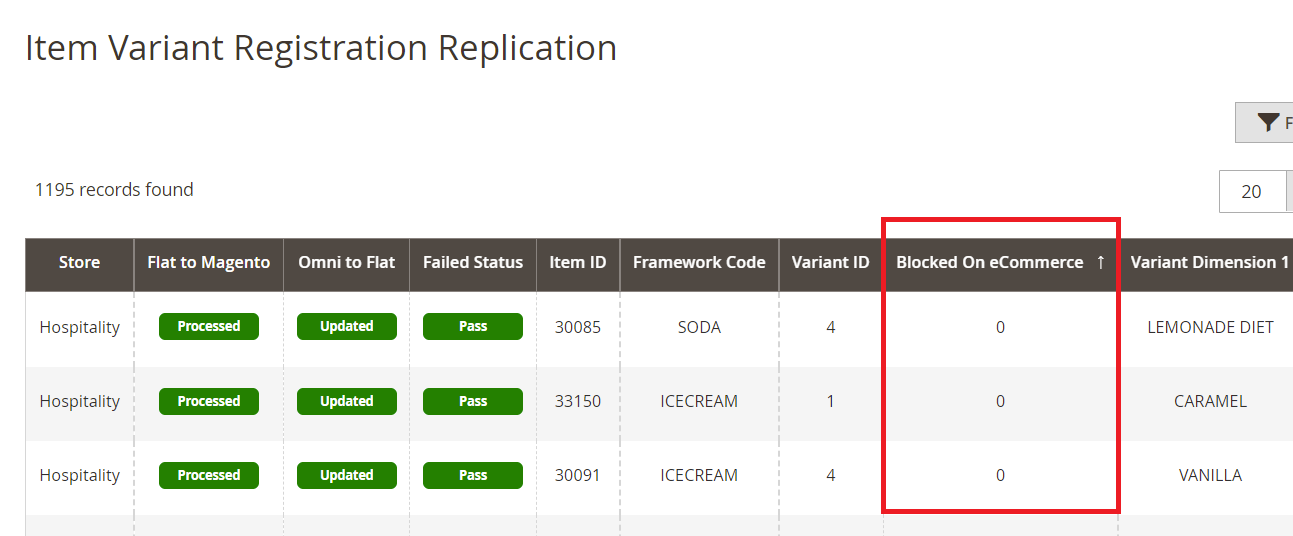Click the SODA framework code cell
This screenshot has height=536, width=1293.
tap(699, 327)
